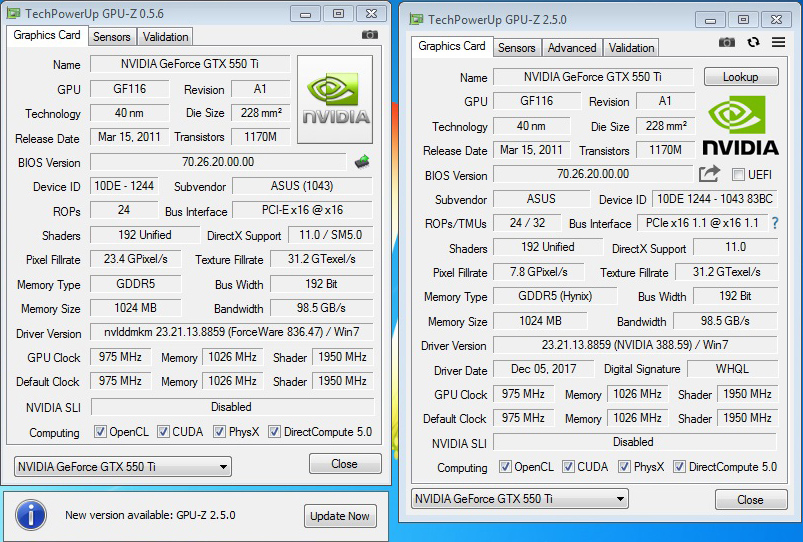The image size is (803, 542).
Task: Click the NVIDIA logo in GPU-Z 2.5.0
Action: (x=740, y=125)
